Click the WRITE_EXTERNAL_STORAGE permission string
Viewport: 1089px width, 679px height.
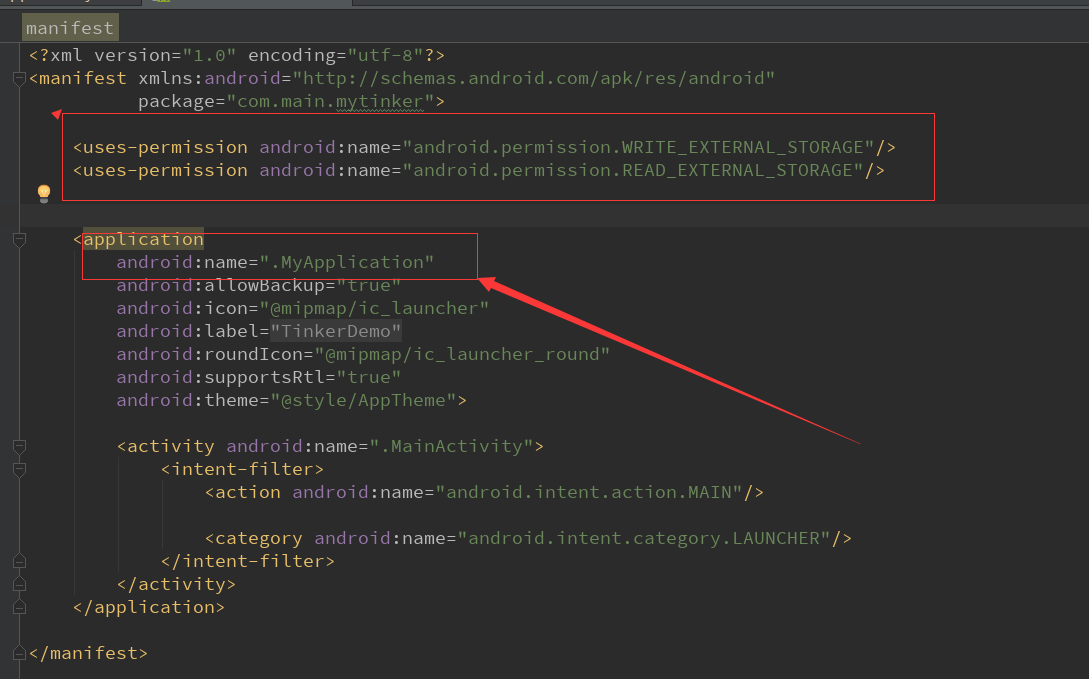[638, 147]
